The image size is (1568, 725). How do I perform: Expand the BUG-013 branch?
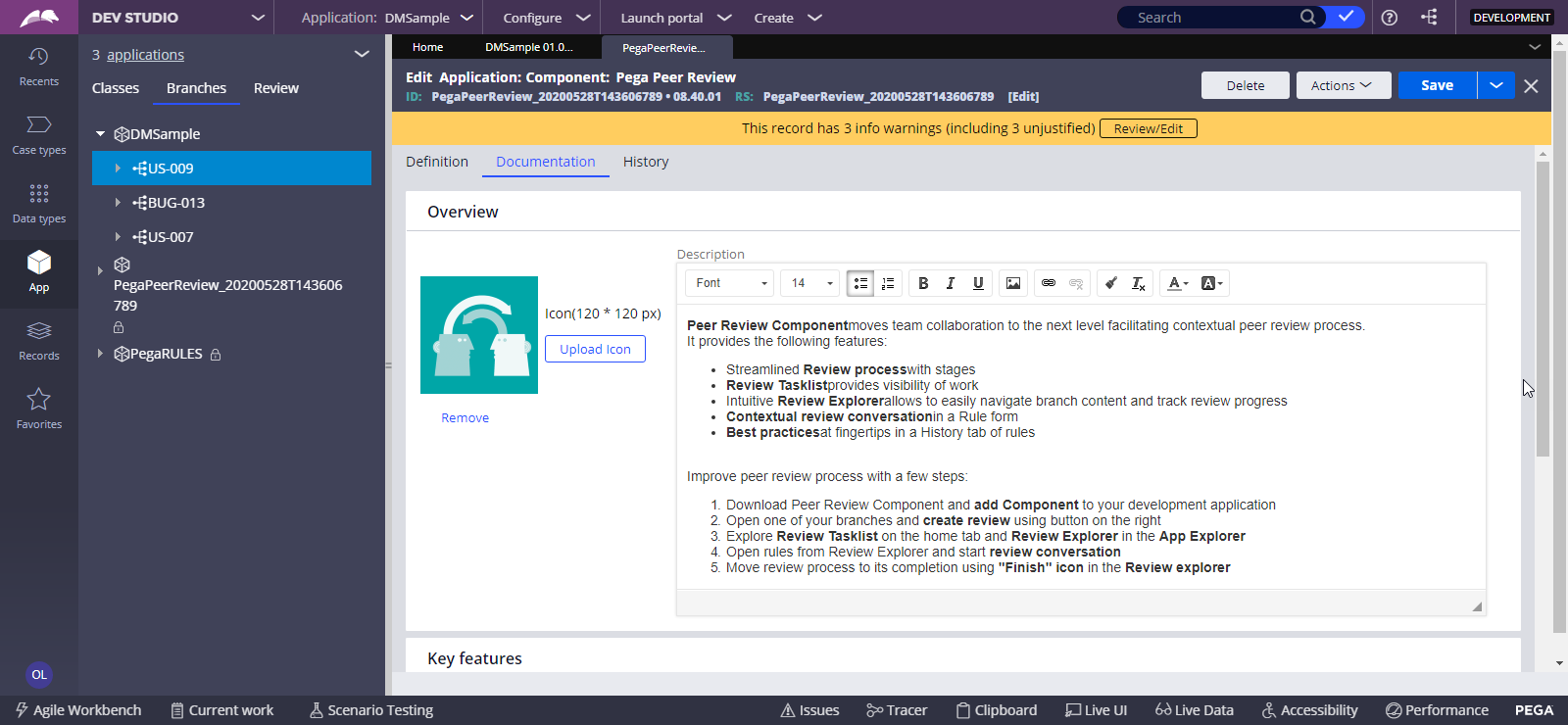(118, 203)
